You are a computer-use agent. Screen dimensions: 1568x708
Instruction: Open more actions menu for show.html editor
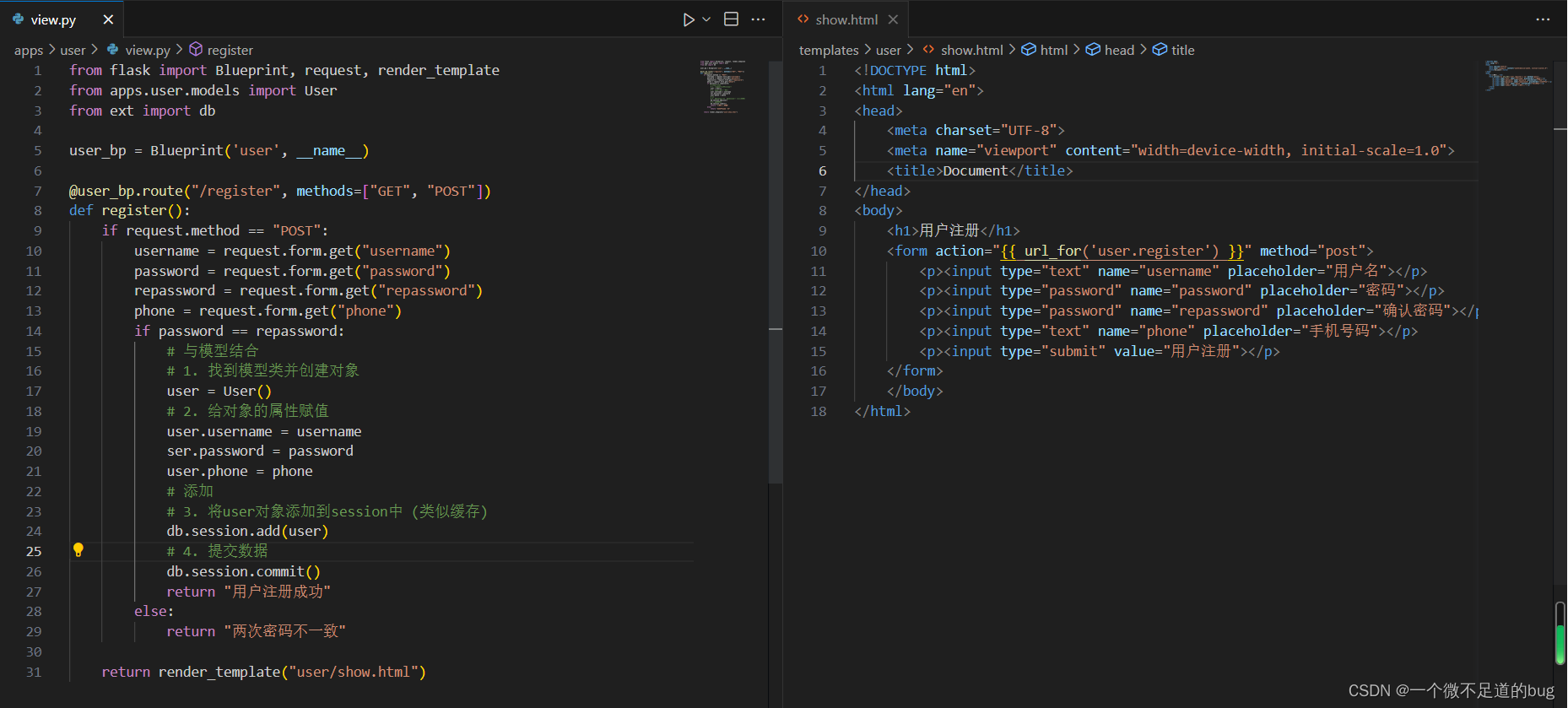point(1543,19)
